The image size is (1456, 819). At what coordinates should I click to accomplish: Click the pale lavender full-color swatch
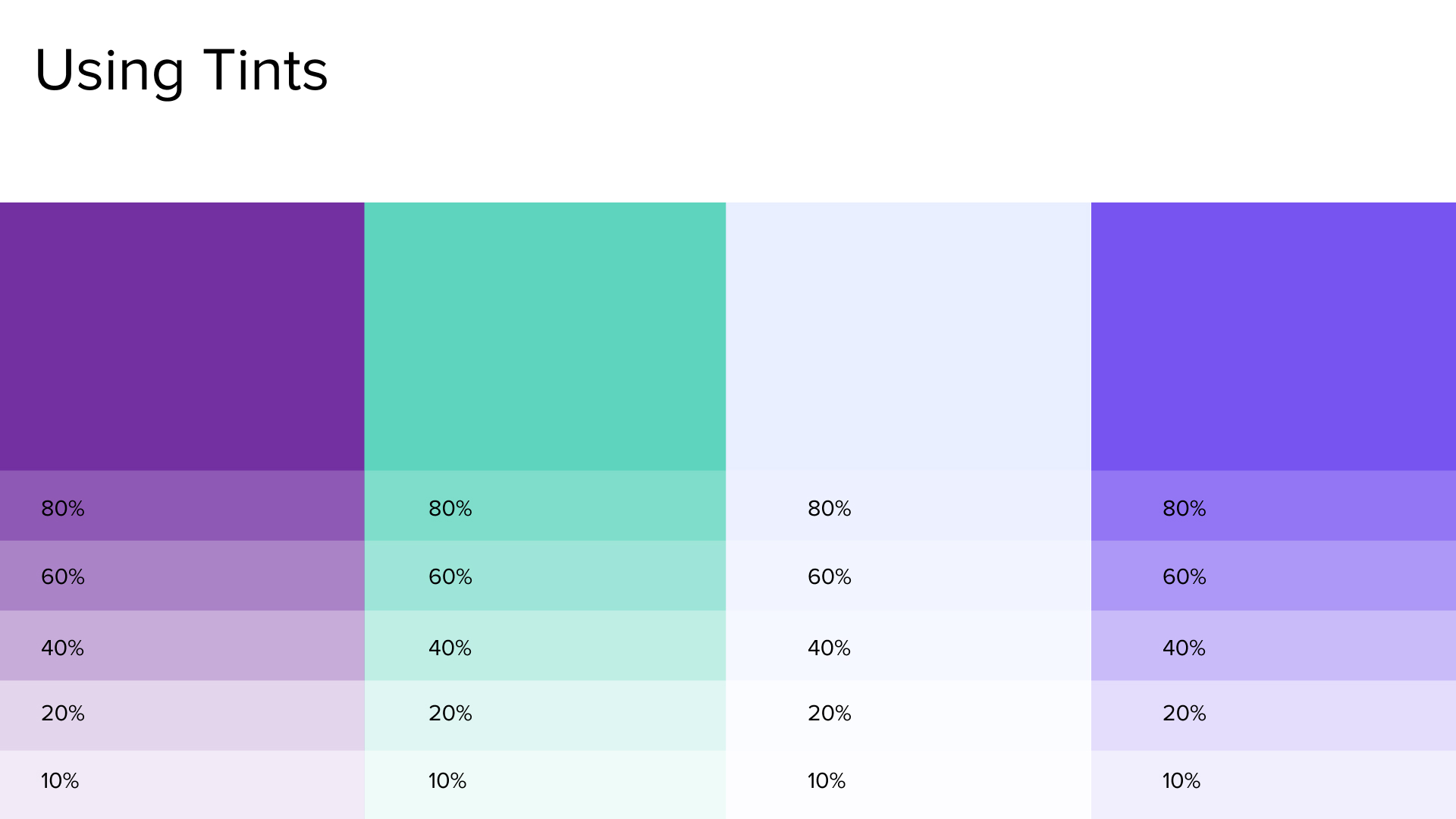(x=908, y=336)
